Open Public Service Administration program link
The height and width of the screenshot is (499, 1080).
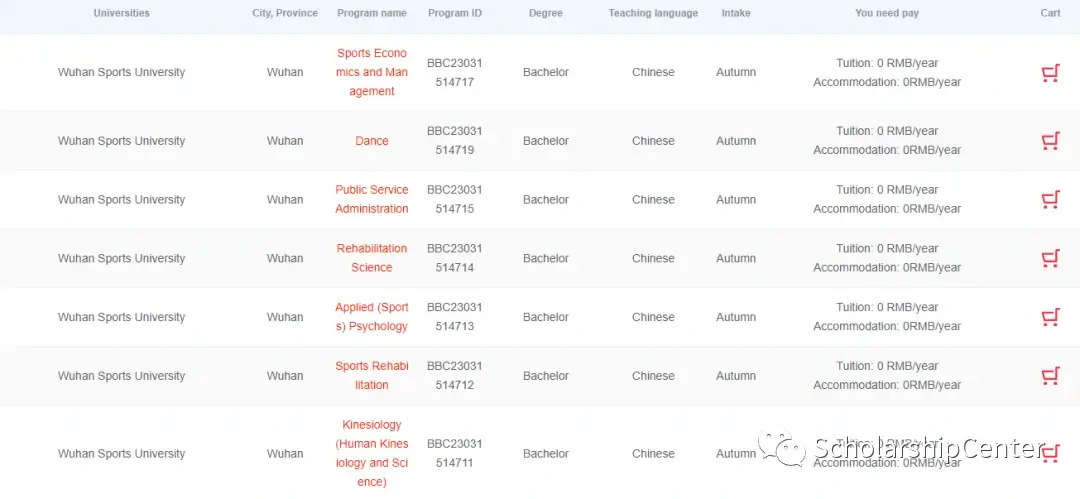click(x=372, y=199)
